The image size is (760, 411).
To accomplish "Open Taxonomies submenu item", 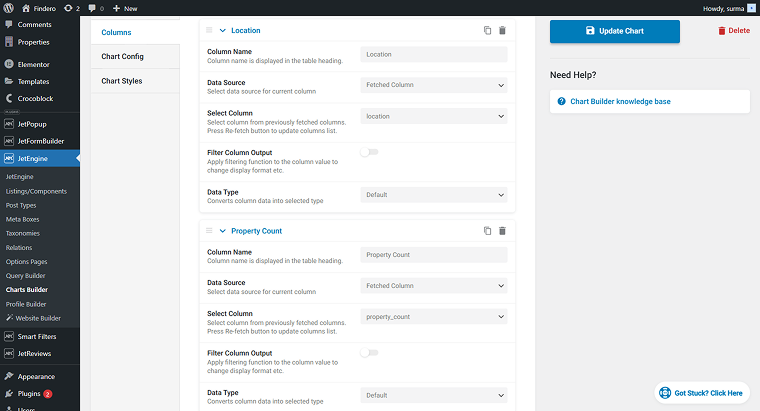I will [x=23, y=233].
